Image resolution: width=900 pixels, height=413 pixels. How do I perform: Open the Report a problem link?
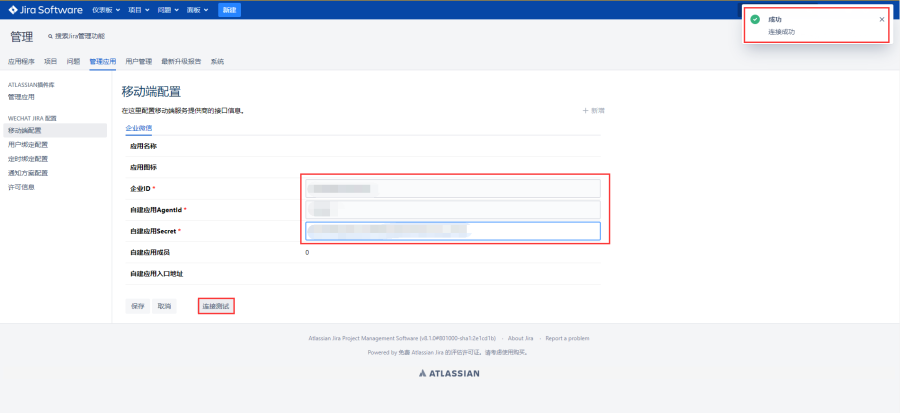click(x=567, y=338)
